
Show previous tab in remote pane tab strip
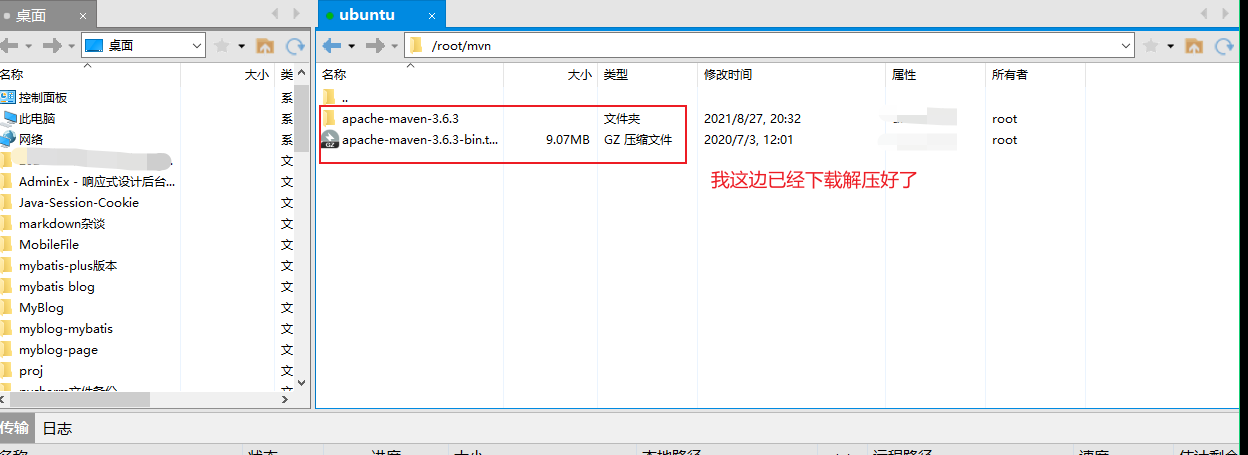[1205, 13]
